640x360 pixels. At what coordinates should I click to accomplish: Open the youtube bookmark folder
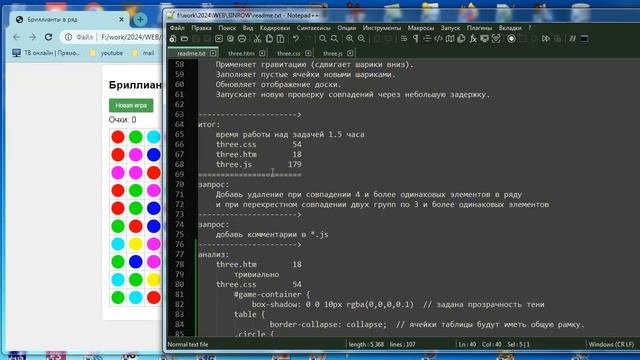point(107,53)
